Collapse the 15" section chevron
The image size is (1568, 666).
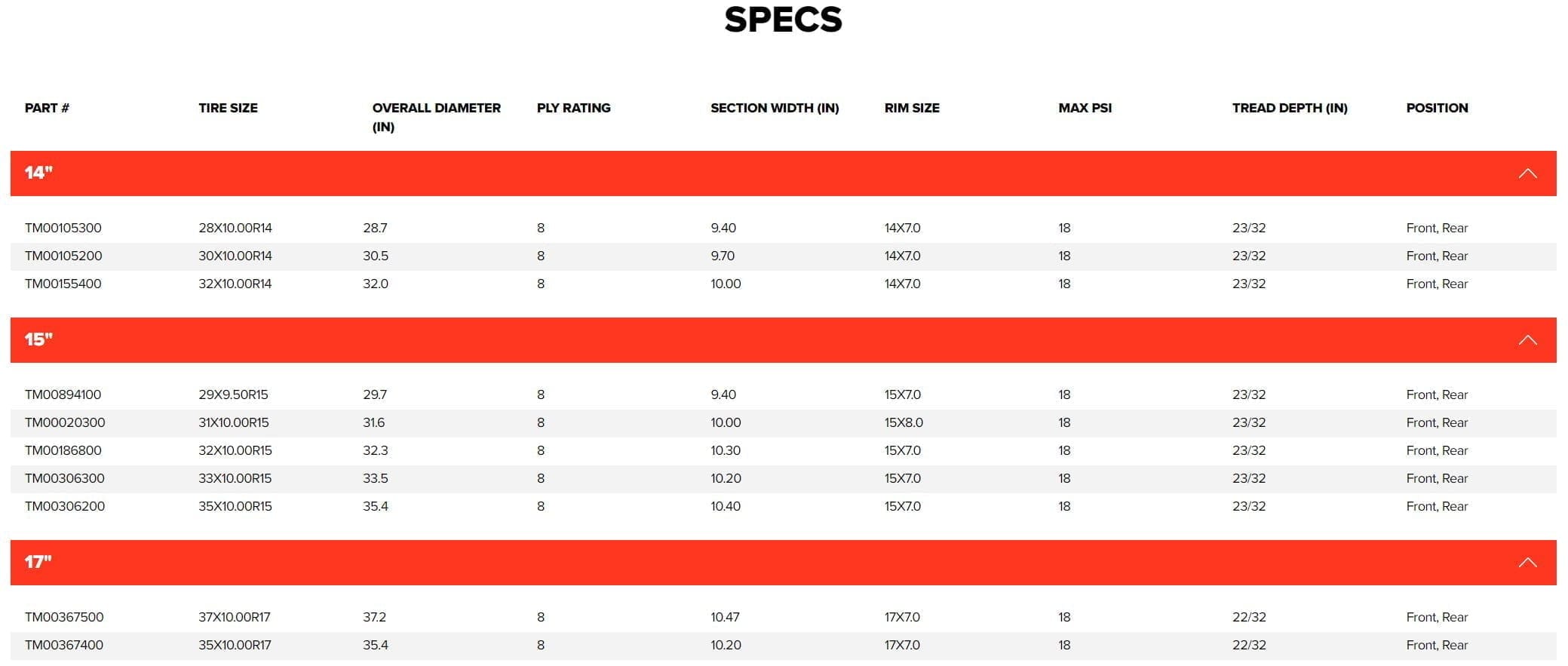[x=1527, y=340]
